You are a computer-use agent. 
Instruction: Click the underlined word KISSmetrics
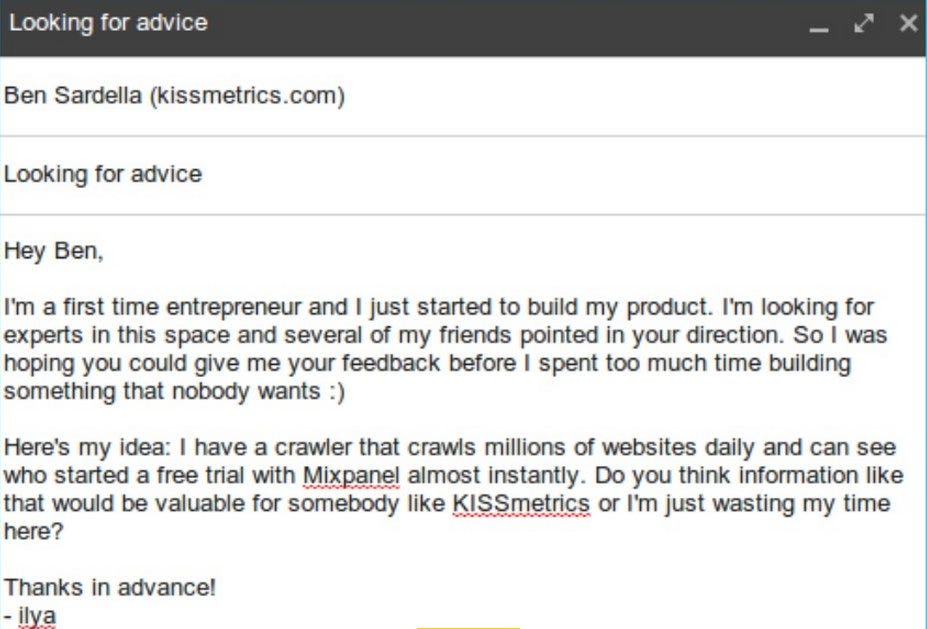[x=521, y=504]
